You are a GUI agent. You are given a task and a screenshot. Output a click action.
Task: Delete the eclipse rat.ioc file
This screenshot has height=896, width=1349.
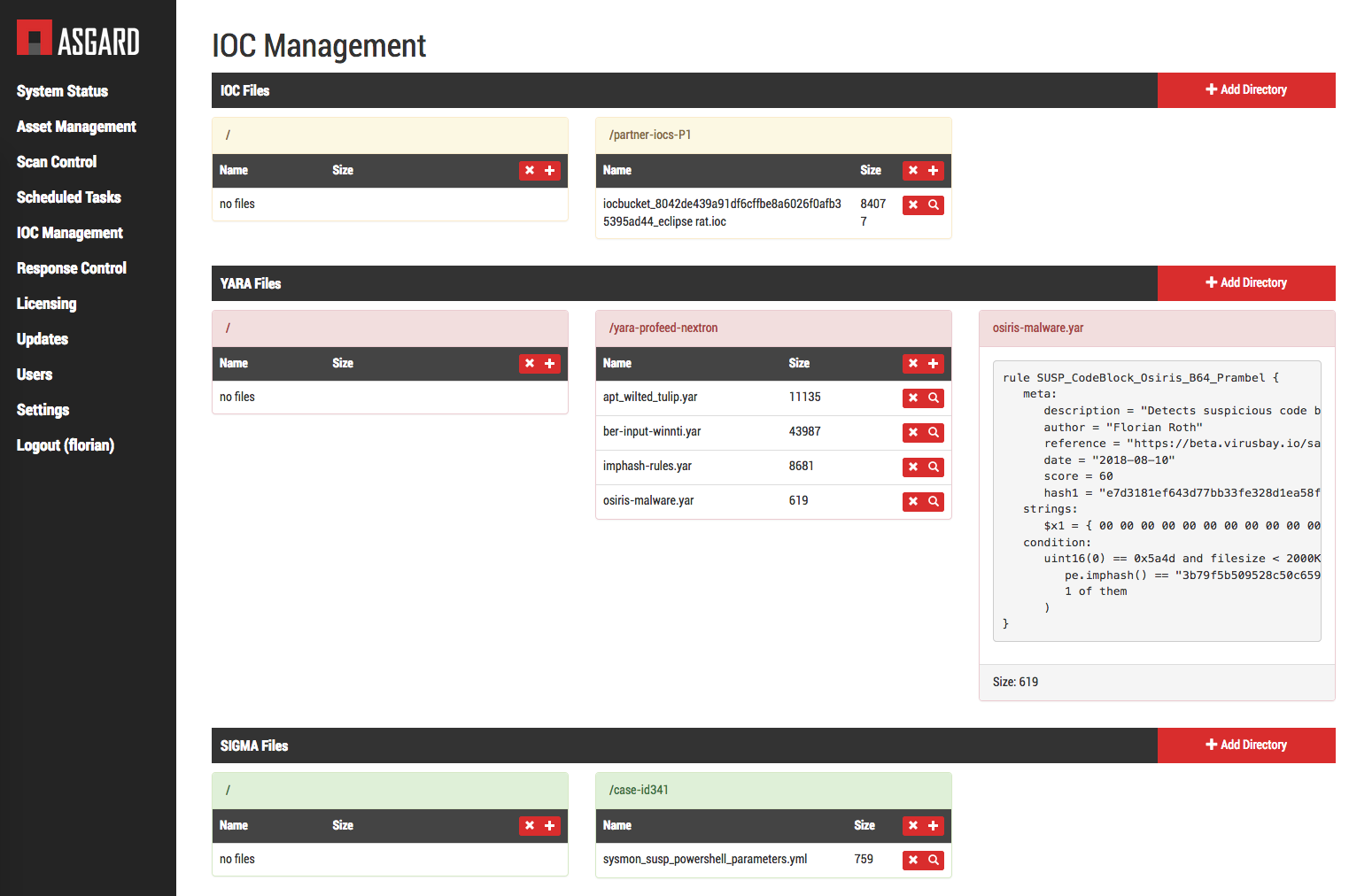913,205
